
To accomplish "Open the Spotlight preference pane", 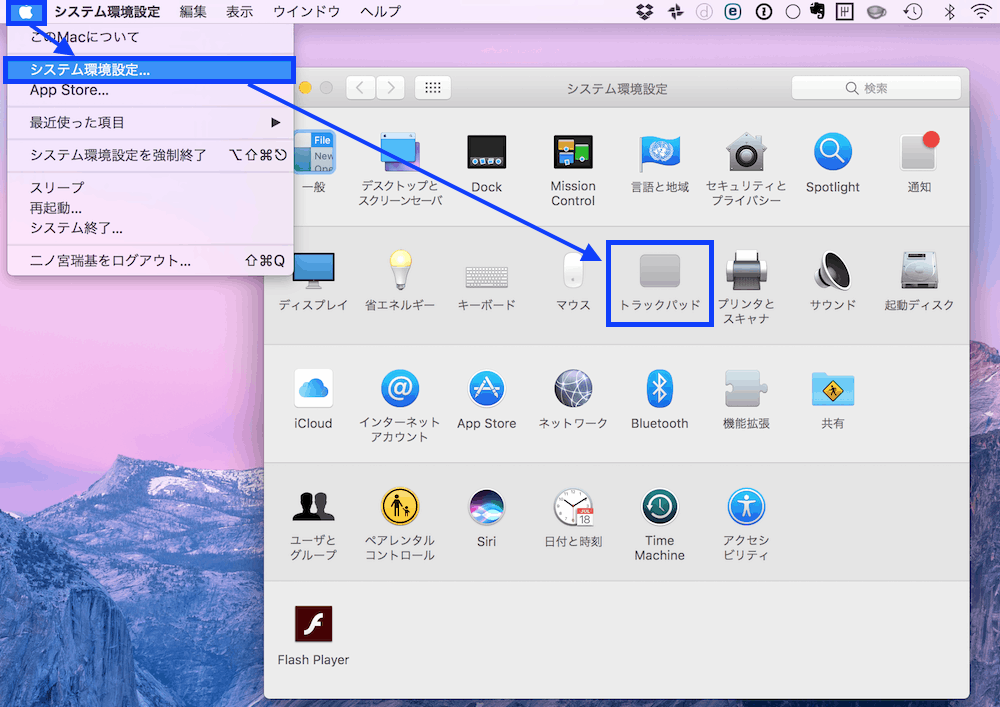I will point(832,163).
